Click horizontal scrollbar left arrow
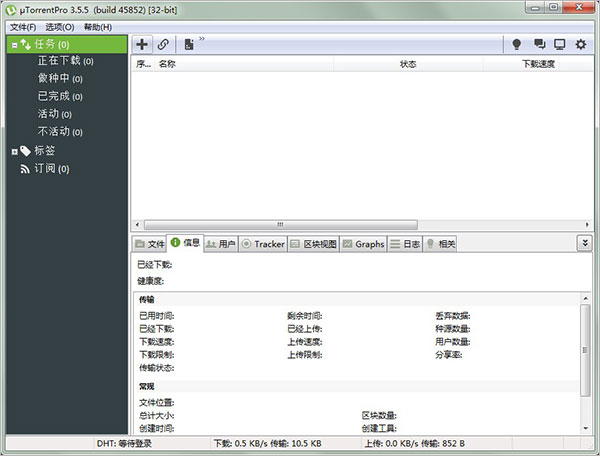This screenshot has width=600, height=456. [x=137, y=225]
